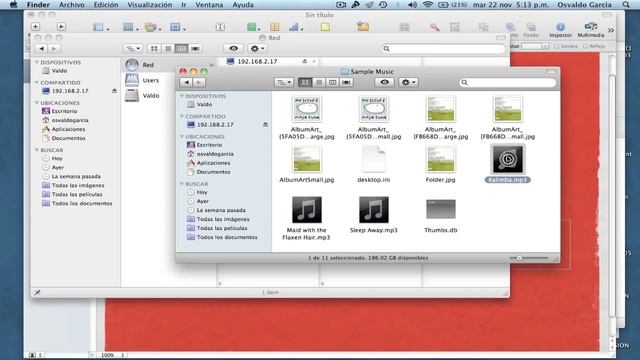
Task: Open action gear menu in Red window
Action: 257,49
